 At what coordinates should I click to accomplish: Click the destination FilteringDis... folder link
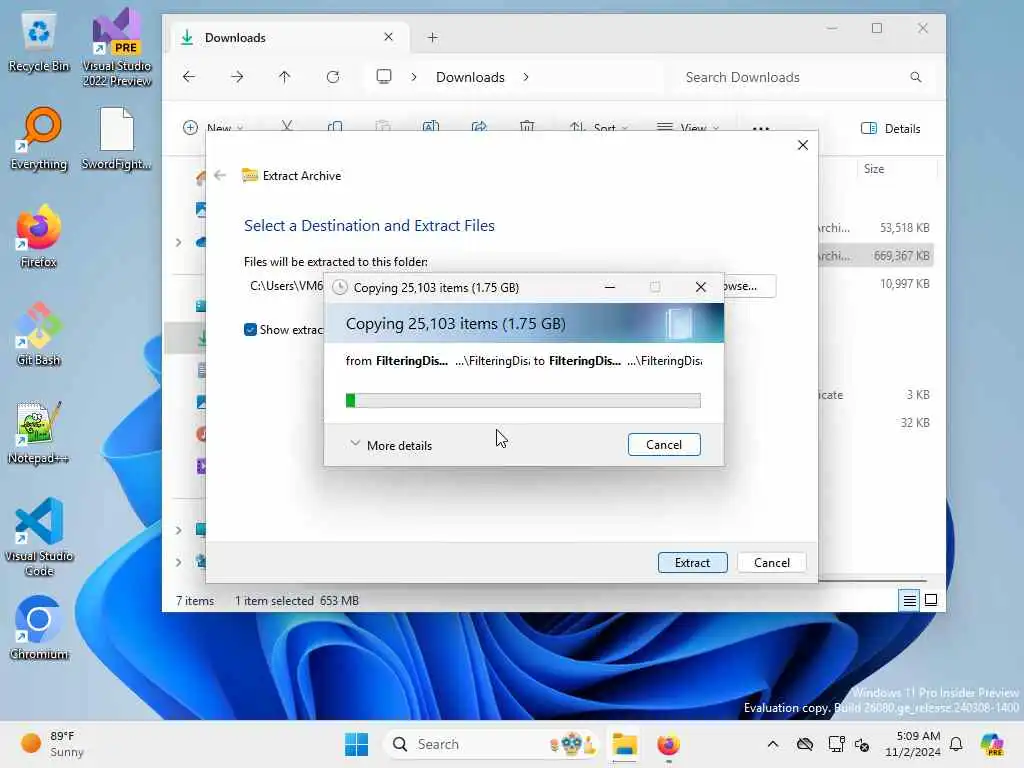click(585, 361)
